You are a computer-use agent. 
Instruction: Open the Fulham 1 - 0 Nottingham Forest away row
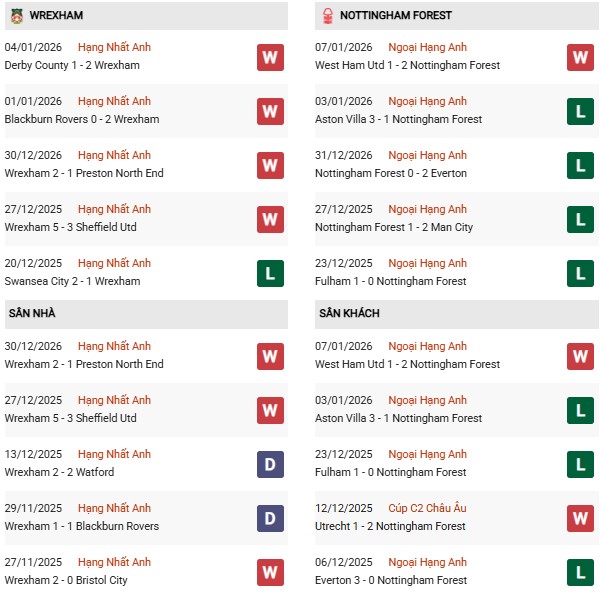(x=390, y=472)
